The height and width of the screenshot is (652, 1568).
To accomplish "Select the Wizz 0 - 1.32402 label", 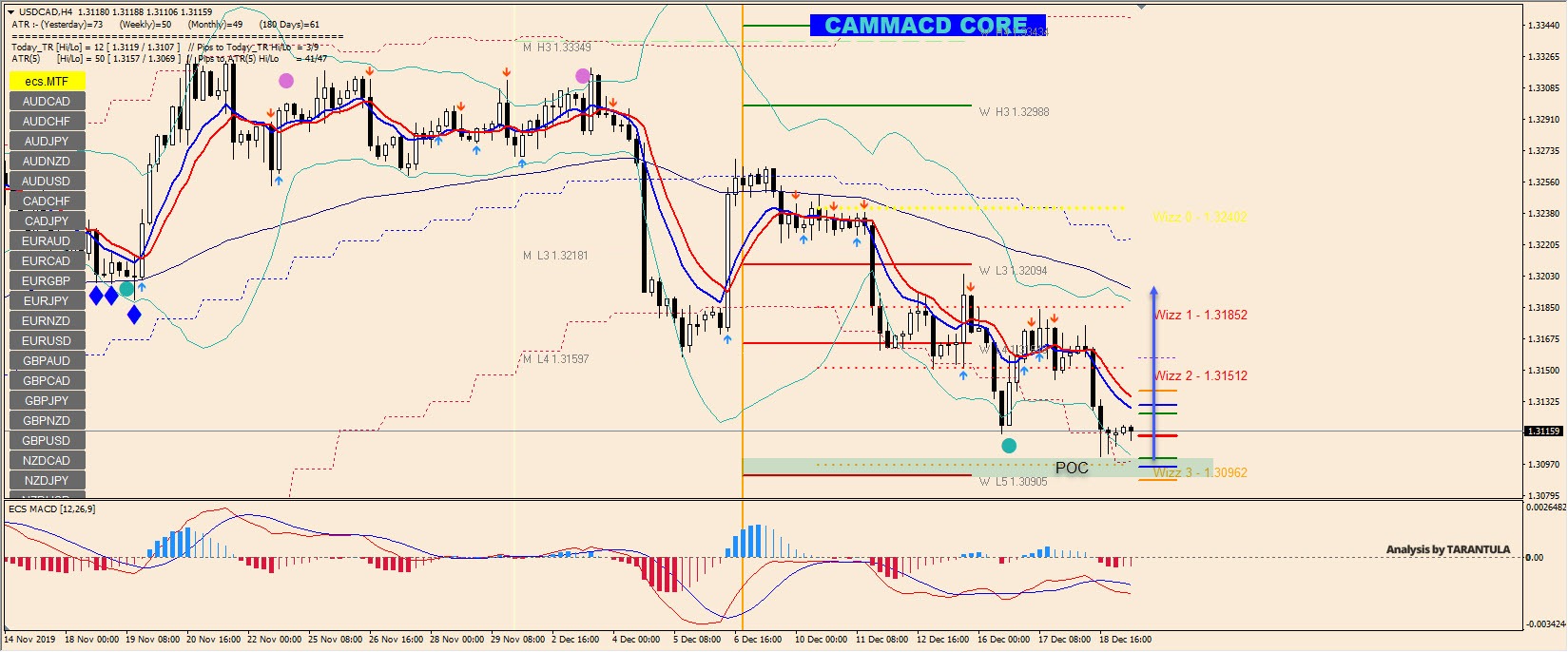I will pos(1200,217).
